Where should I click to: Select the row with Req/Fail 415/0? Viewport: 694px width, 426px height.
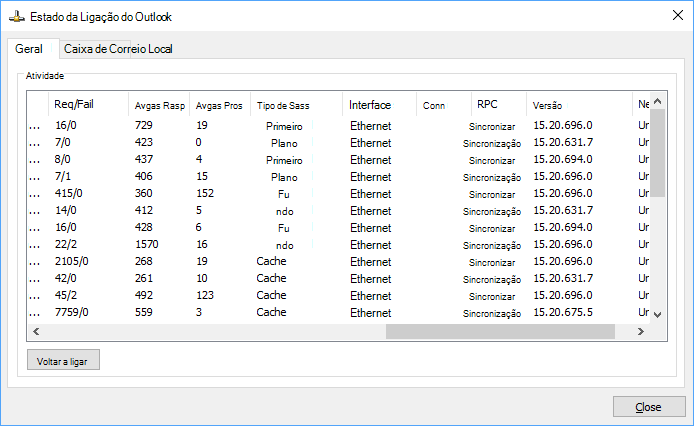[x=339, y=194]
